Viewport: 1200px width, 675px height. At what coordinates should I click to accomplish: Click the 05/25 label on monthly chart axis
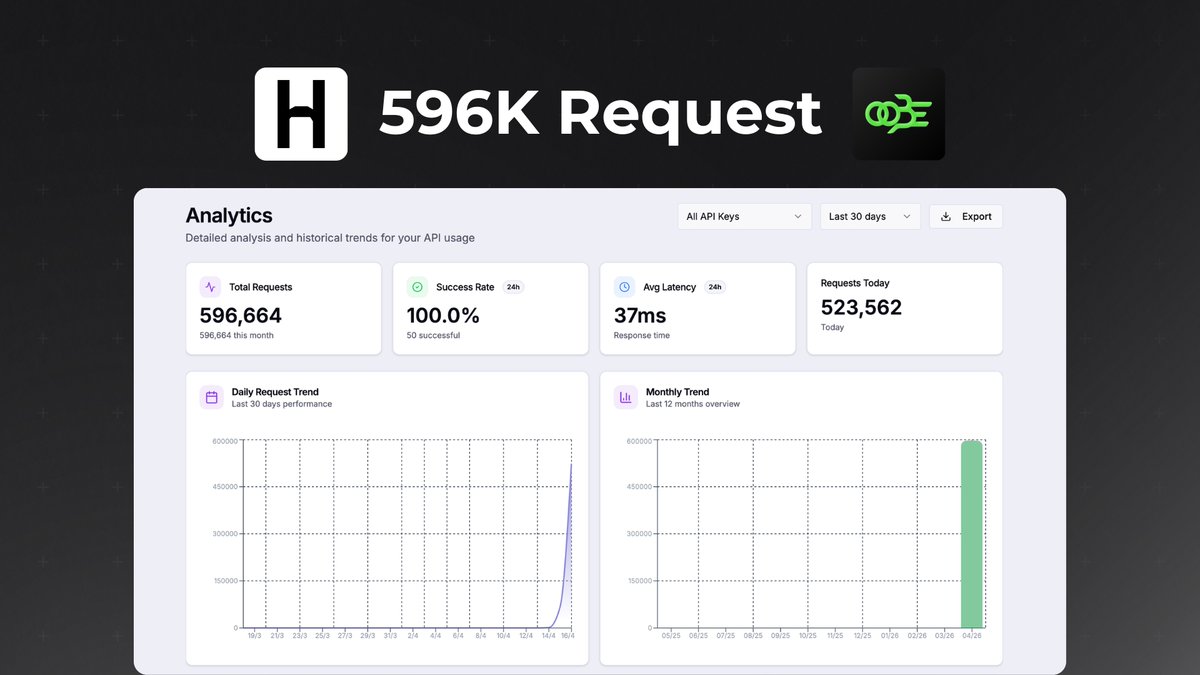670,635
